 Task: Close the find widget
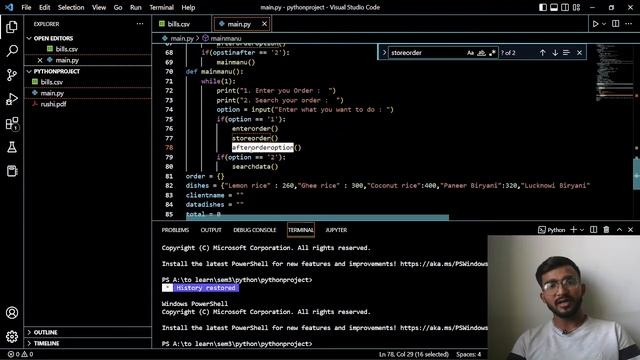pyautogui.click(x=579, y=53)
